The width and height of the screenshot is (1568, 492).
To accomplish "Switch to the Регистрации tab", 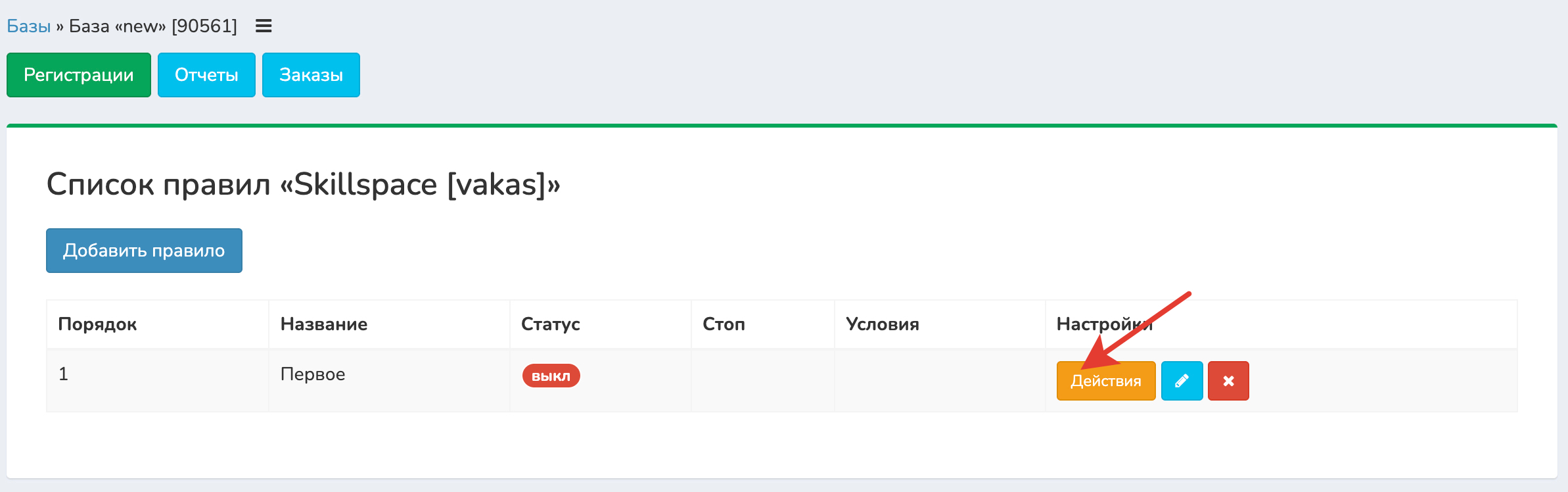I will (x=79, y=75).
